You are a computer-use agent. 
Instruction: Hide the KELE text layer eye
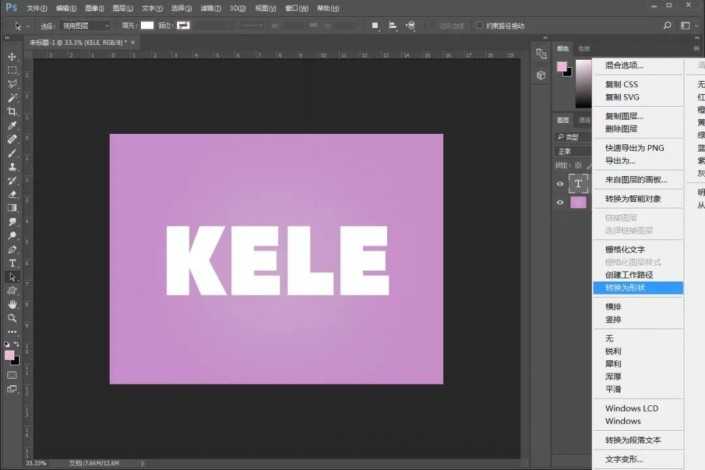pos(560,184)
